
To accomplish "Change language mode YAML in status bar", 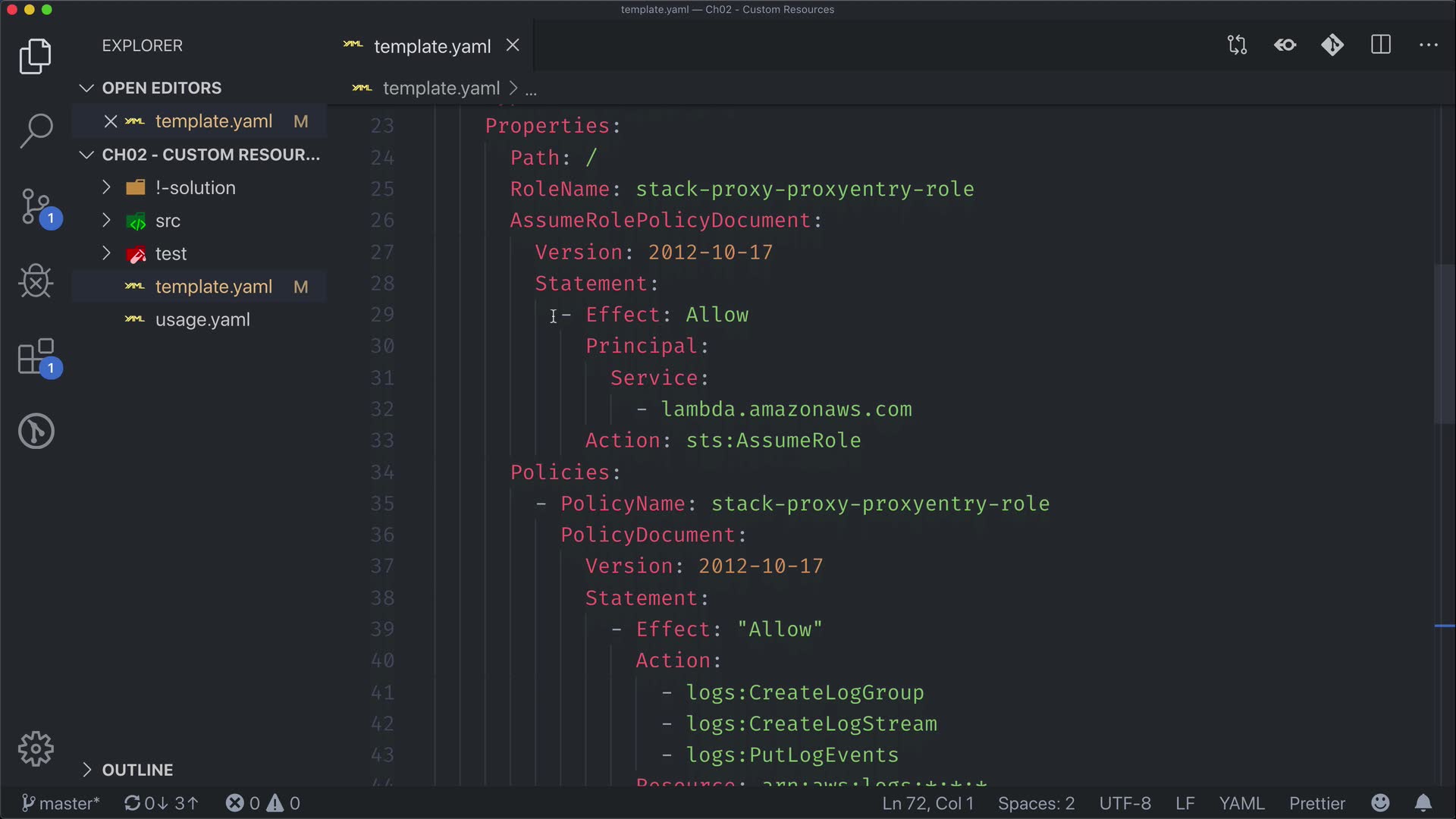I will point(1241,803).
